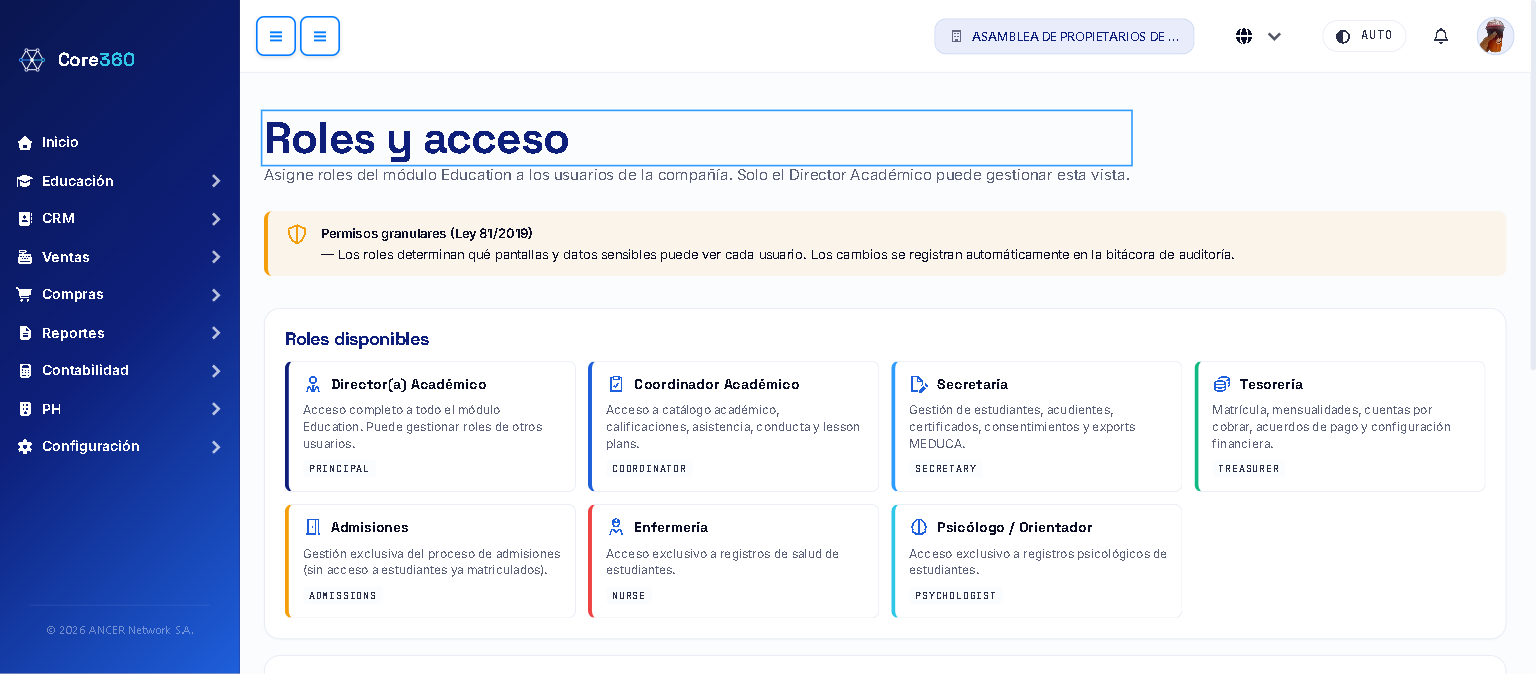Screen dimensions: 1536x674
Task: Open the Ventas sidebar menu
Action: [120, 257]
